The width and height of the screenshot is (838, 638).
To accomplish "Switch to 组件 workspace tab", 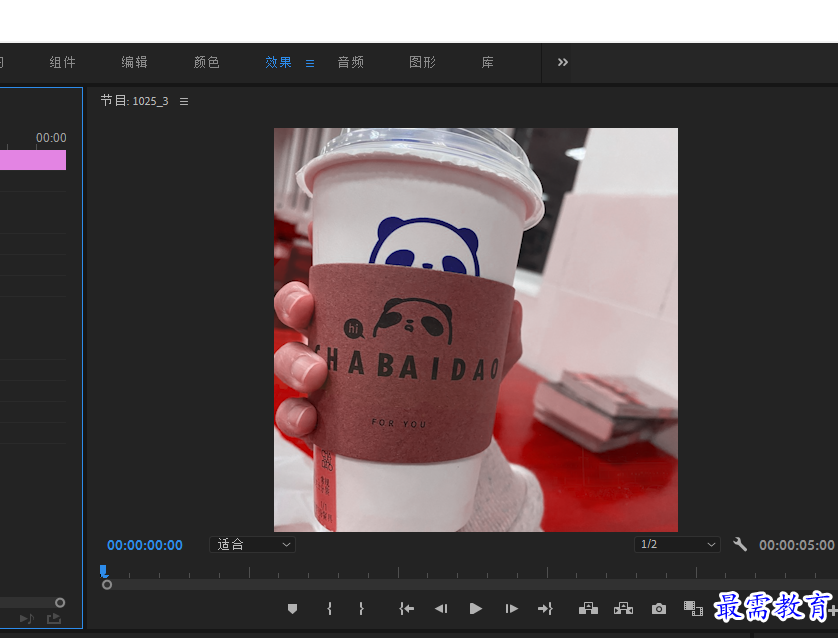I will pyautogui.click(x=63, y=62).
